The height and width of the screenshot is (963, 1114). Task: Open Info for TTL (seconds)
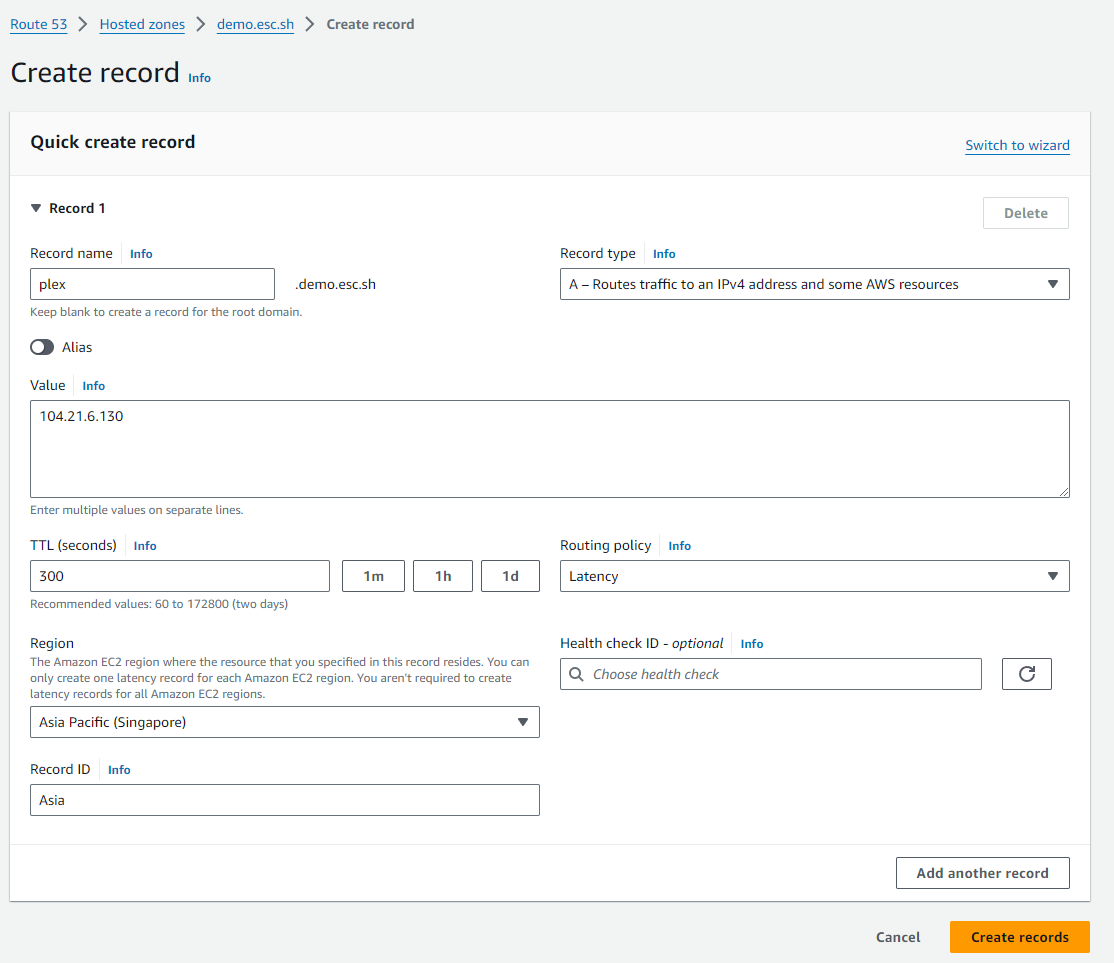pos(145,546)
